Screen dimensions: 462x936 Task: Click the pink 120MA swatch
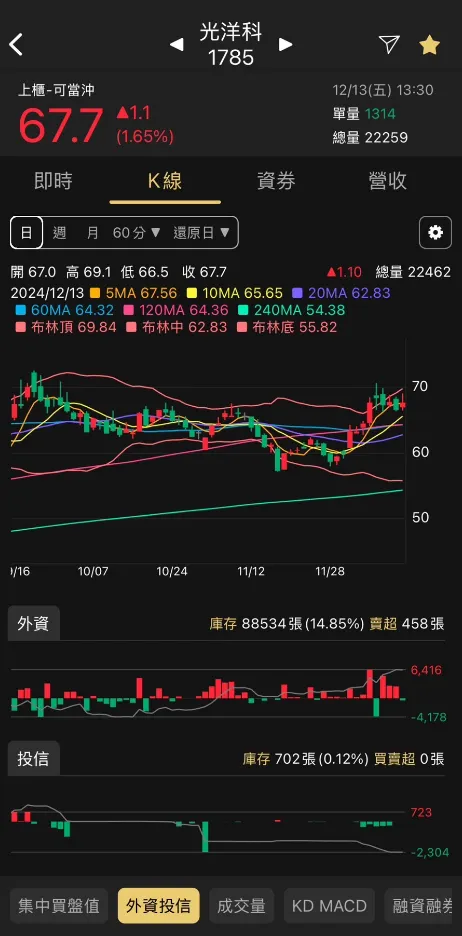[127, 310]
